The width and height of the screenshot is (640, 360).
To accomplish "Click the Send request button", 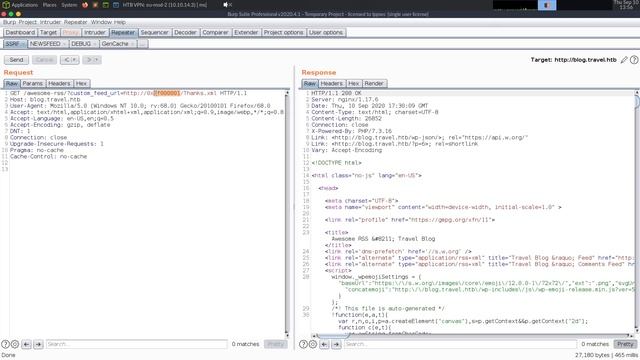I will tap(16, 60).
